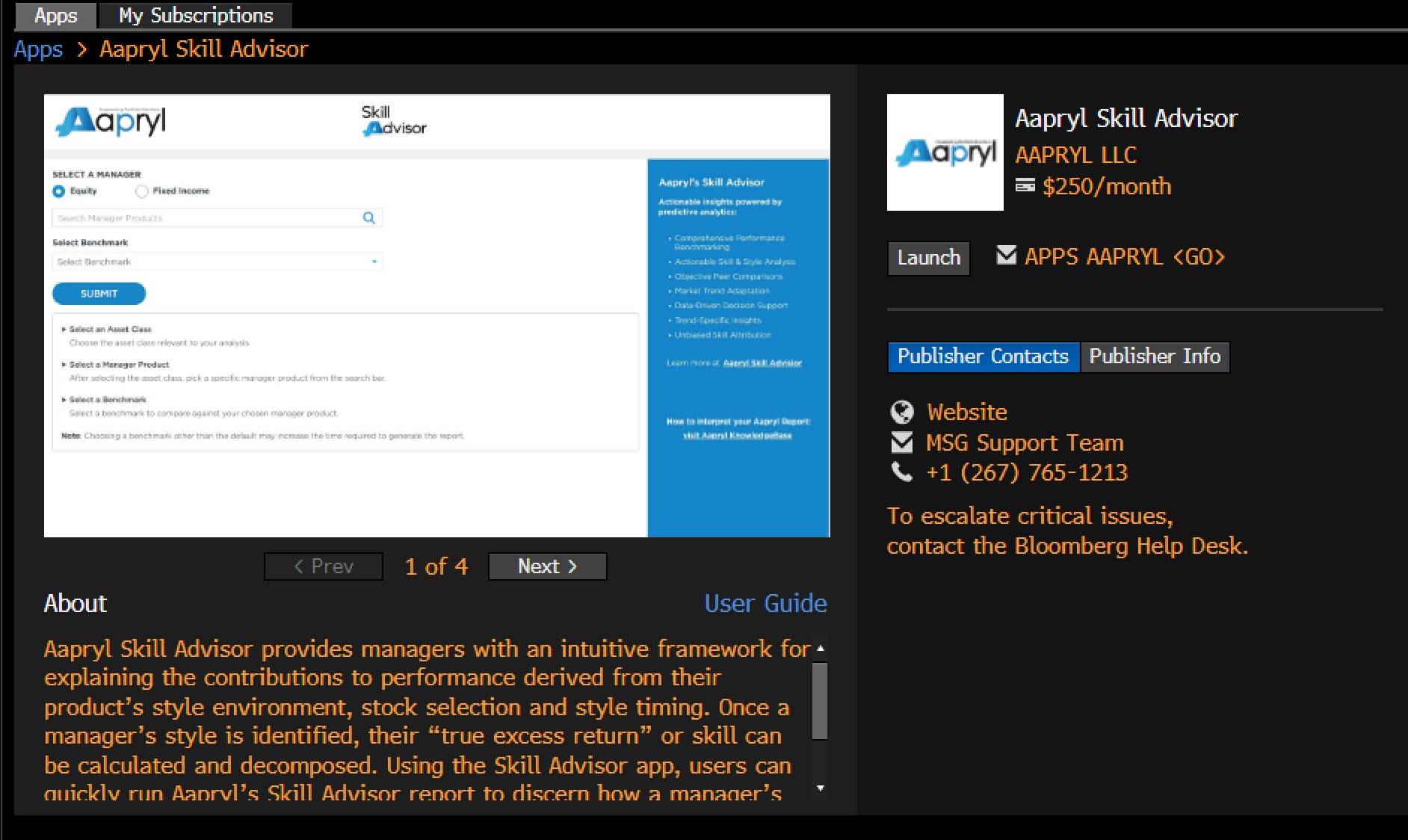
Task: Click the payment card icon beside $250/month
Action: tap(1025, 185)
